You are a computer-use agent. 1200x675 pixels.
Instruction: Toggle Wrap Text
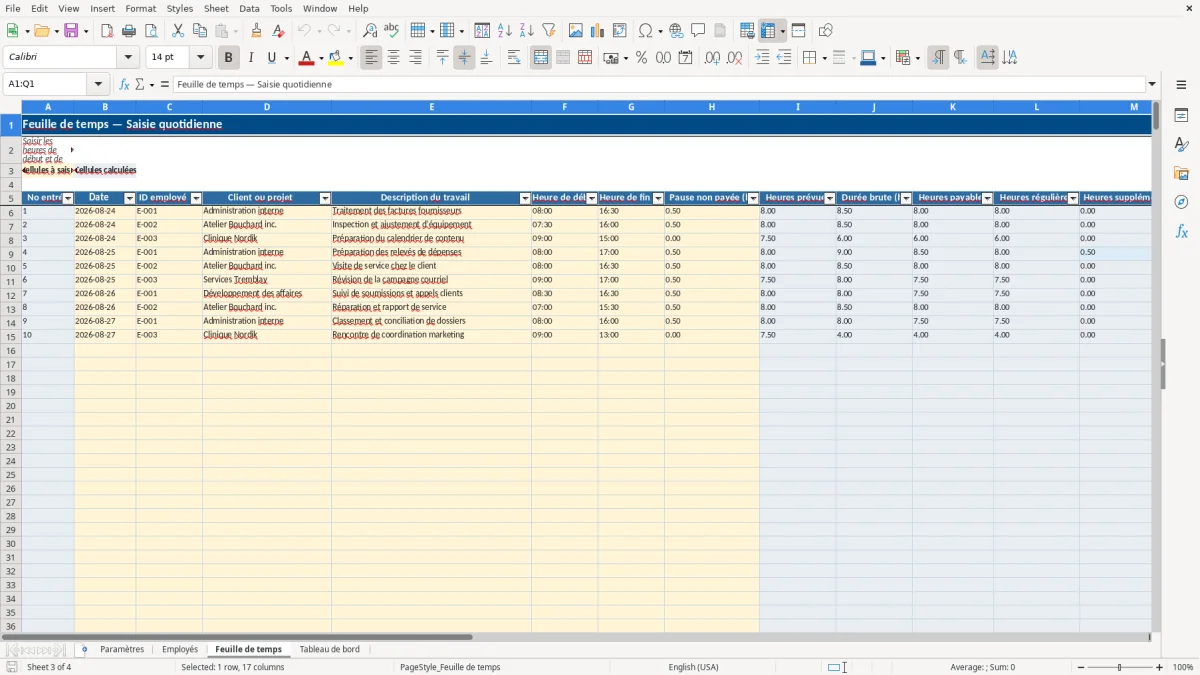[514, 58]
